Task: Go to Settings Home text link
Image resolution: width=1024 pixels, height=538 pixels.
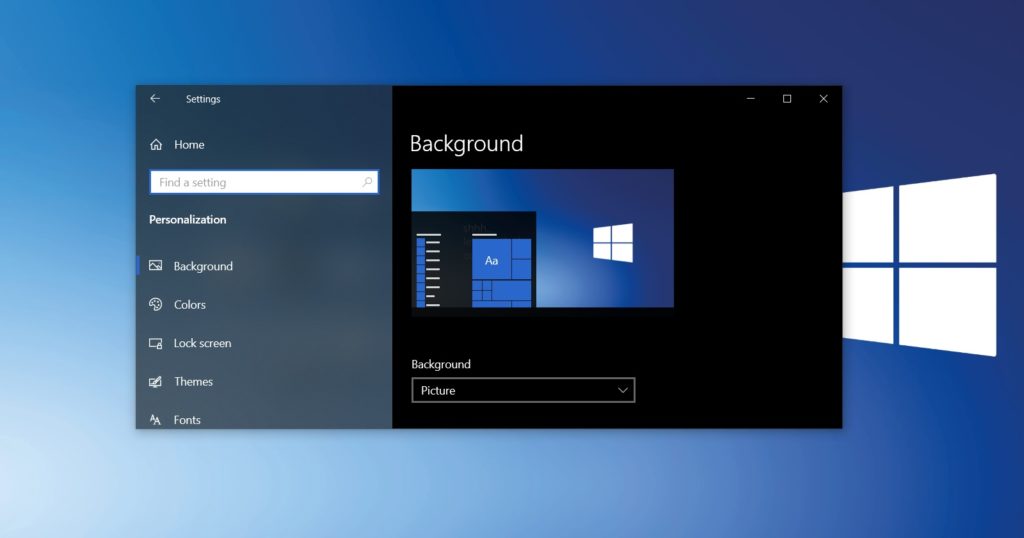Action: (x=189, y=145)
